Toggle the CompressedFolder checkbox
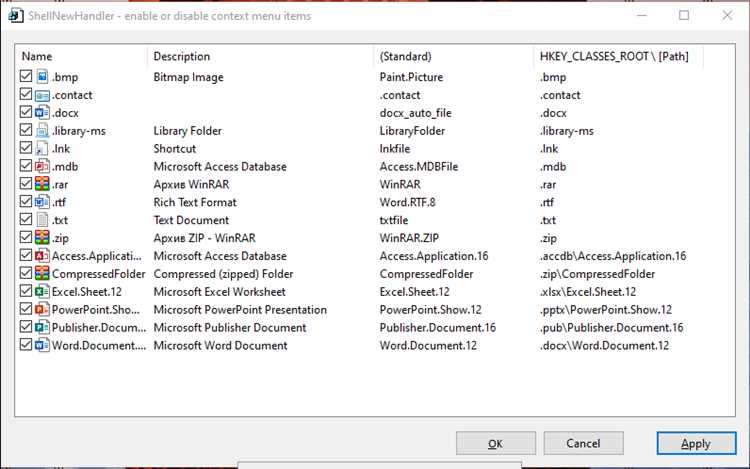Screen dimensions: 750x469 point(26,273)
